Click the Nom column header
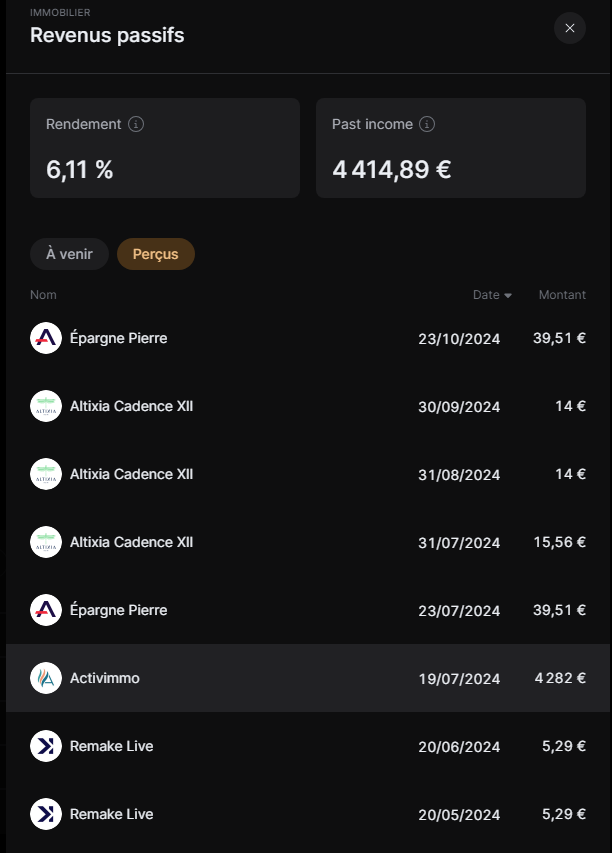 pyautogui.click(x=43, y=295)
